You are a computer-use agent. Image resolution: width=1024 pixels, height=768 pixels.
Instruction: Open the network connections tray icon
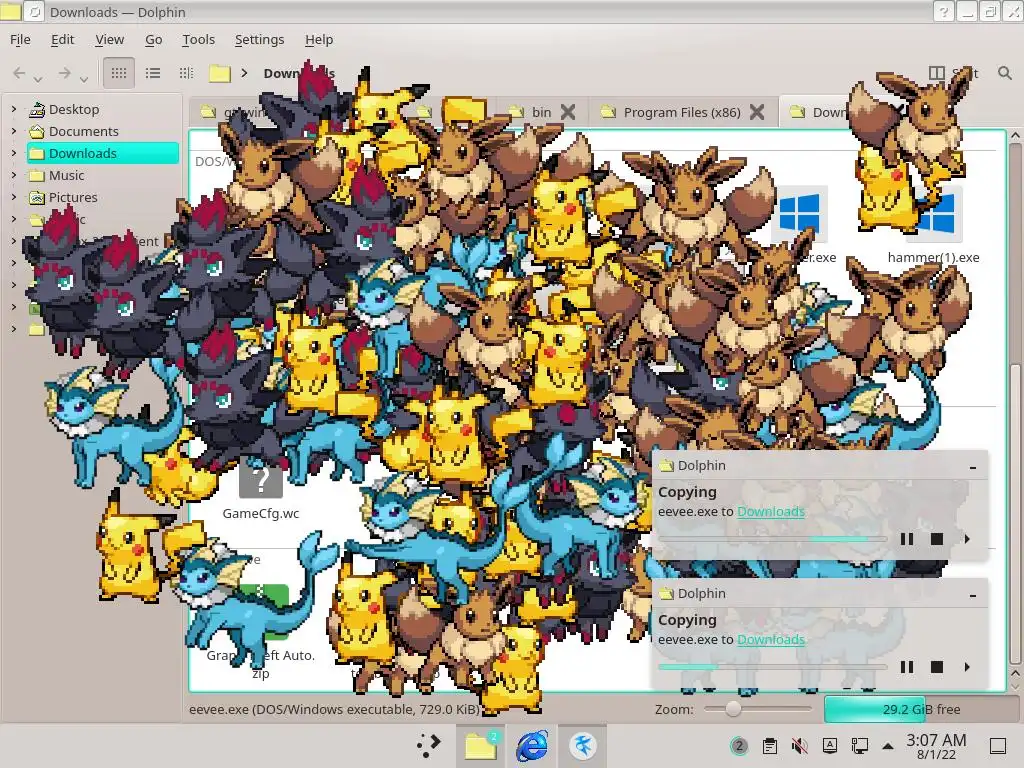coord(859,746)
